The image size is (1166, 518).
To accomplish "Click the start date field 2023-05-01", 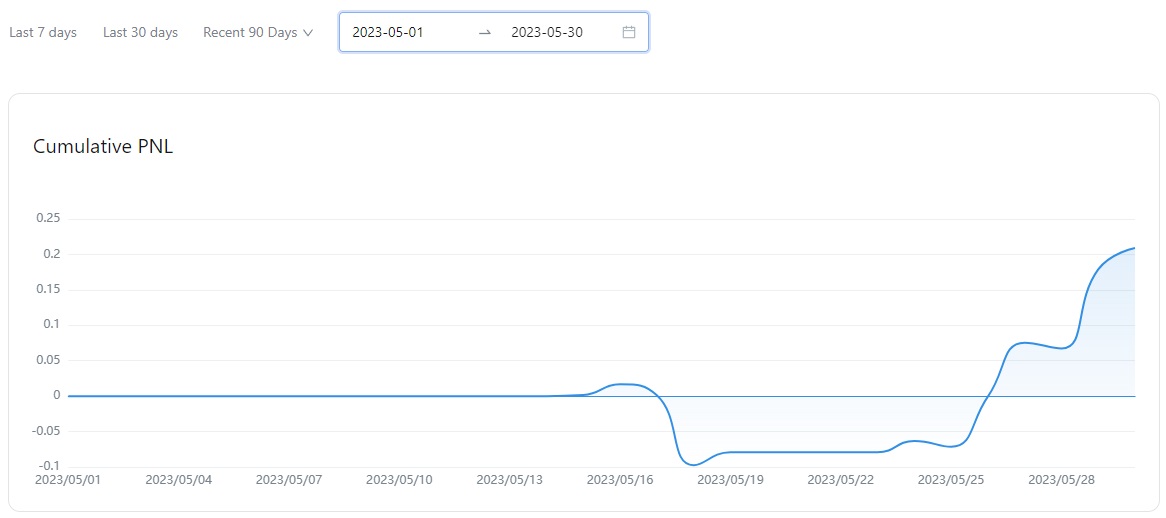I will pyautogui.click(x=388, y=32).
